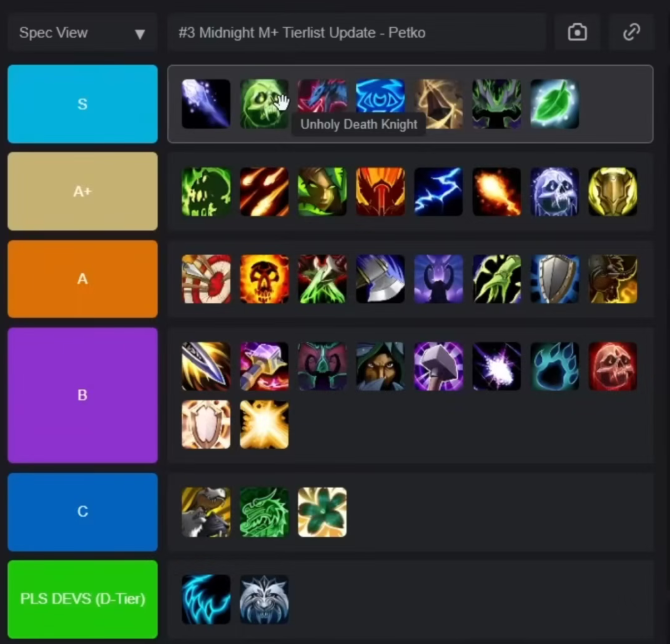Select the green leaf icon in S tier
The image size is (670, 644).
[x=555, y=104]
